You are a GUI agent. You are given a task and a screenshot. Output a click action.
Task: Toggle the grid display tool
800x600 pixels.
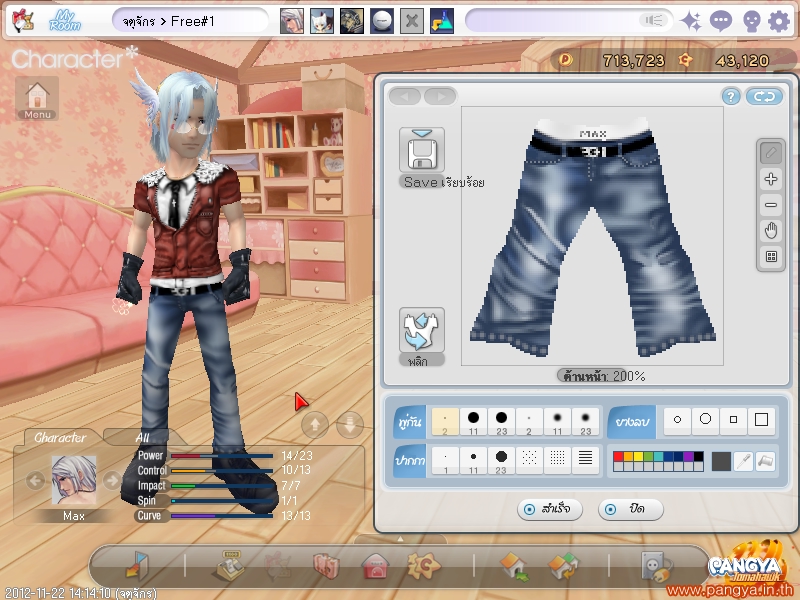click(x=771, y=257)
